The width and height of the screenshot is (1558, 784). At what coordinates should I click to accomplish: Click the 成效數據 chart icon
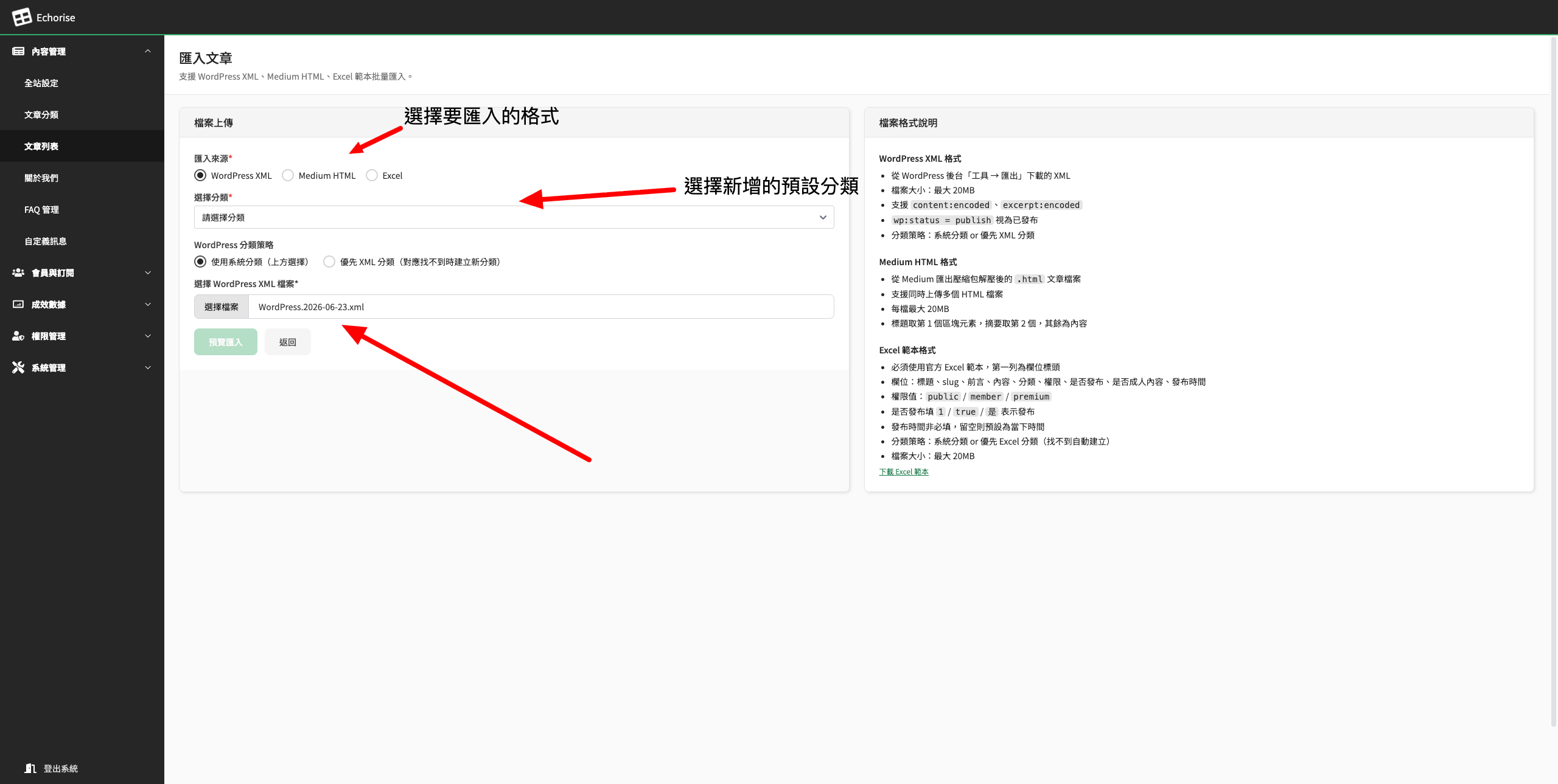click(18, 305)
